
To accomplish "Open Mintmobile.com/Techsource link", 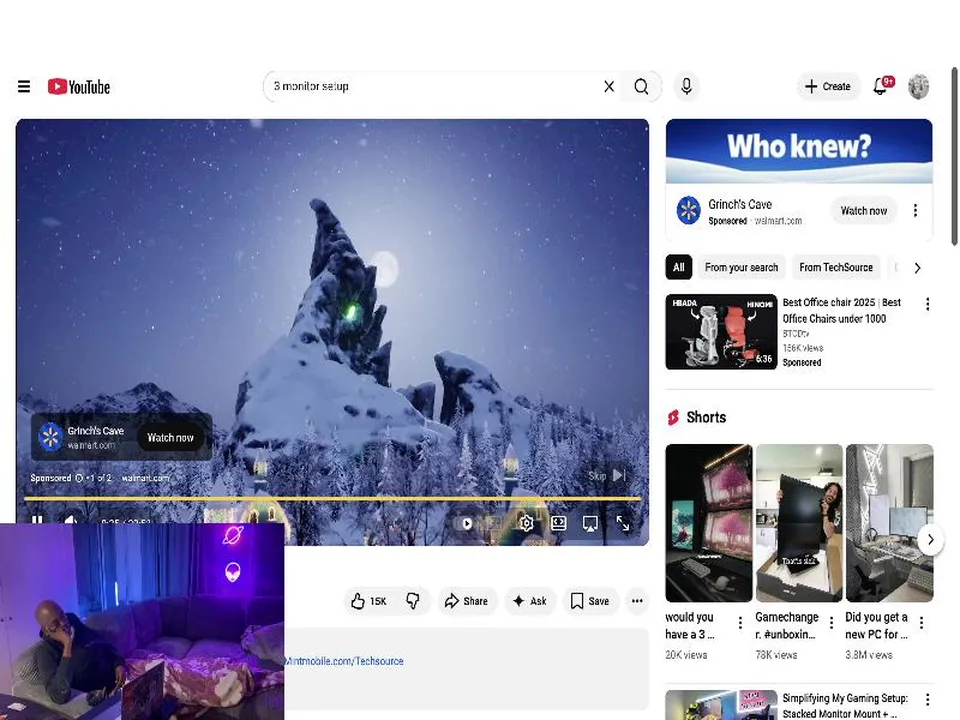I will (343, 661).
